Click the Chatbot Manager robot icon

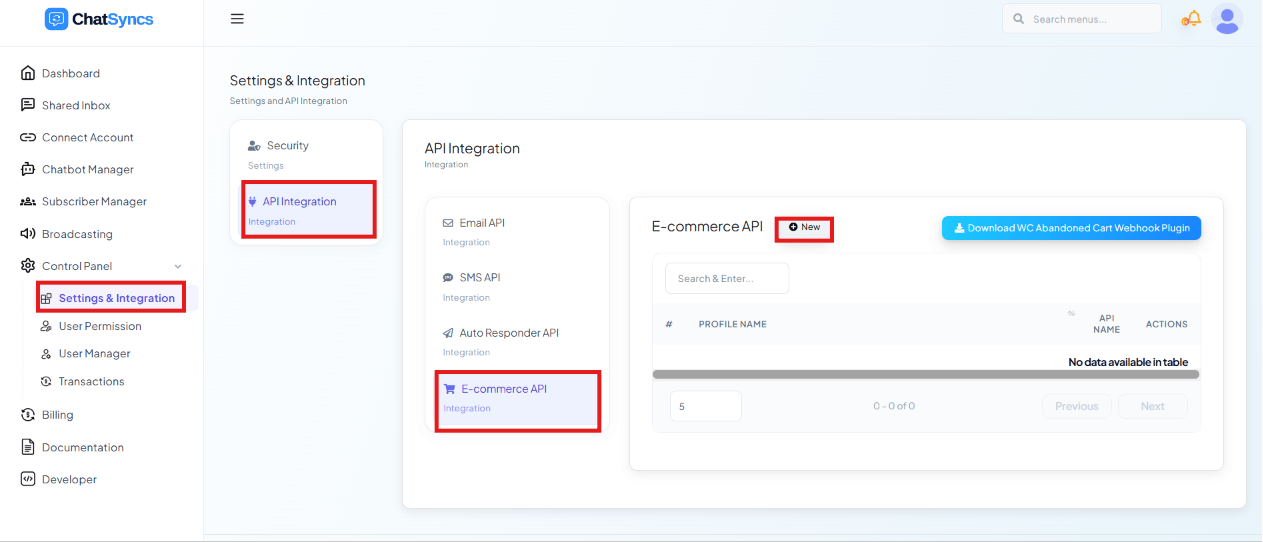[28, 169]
